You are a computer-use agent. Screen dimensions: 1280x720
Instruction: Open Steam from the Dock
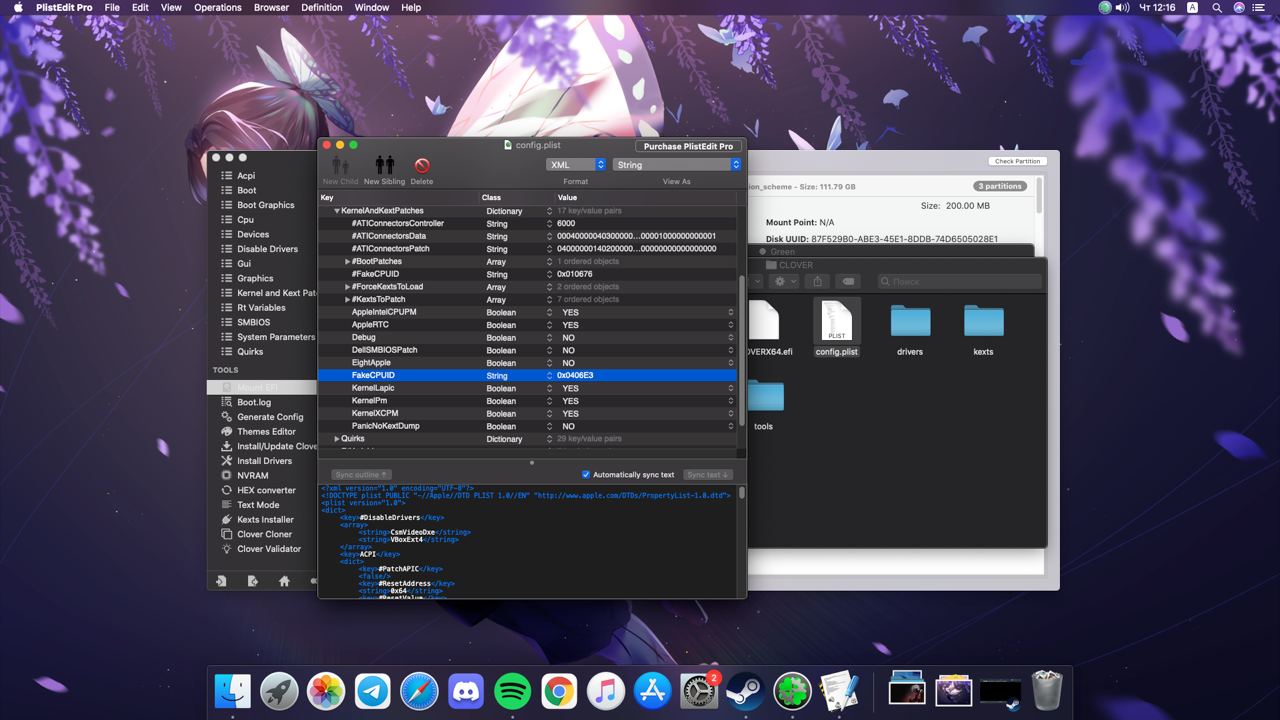tap(745, 691)
